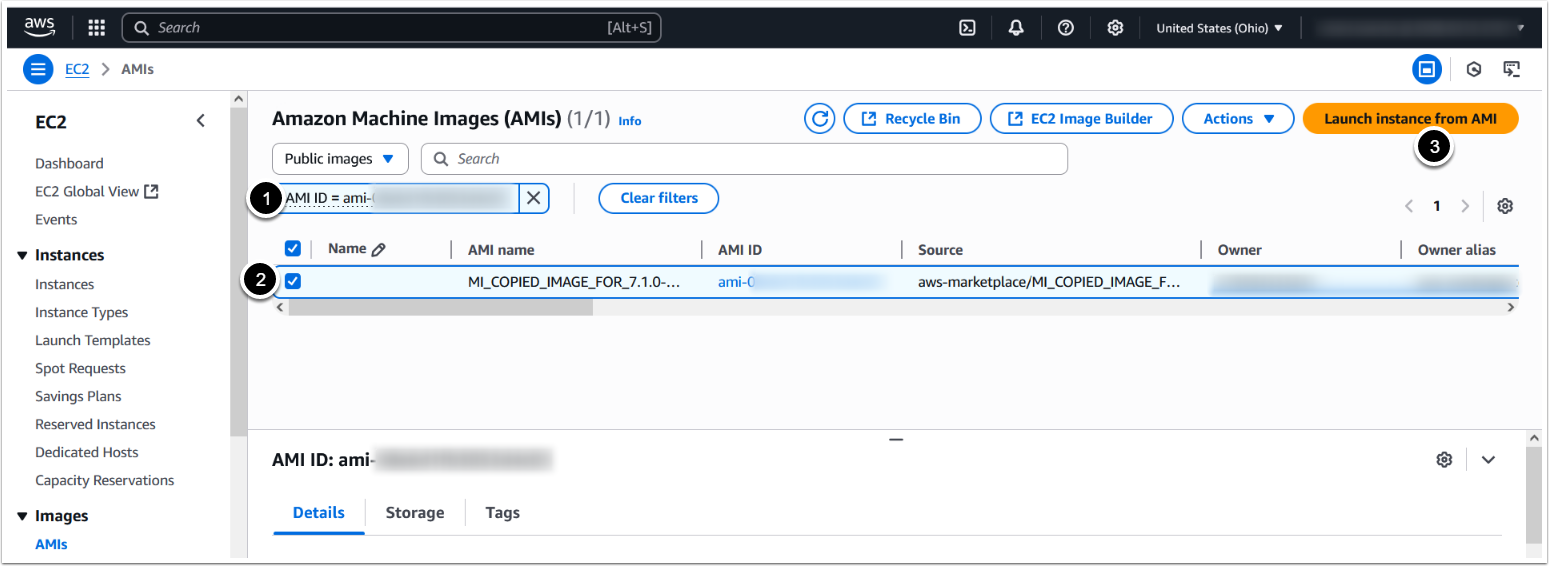The image size is (1549, 566).
Task: Open Reserved Instances in sidebar
Action: (x=95, y=424)
